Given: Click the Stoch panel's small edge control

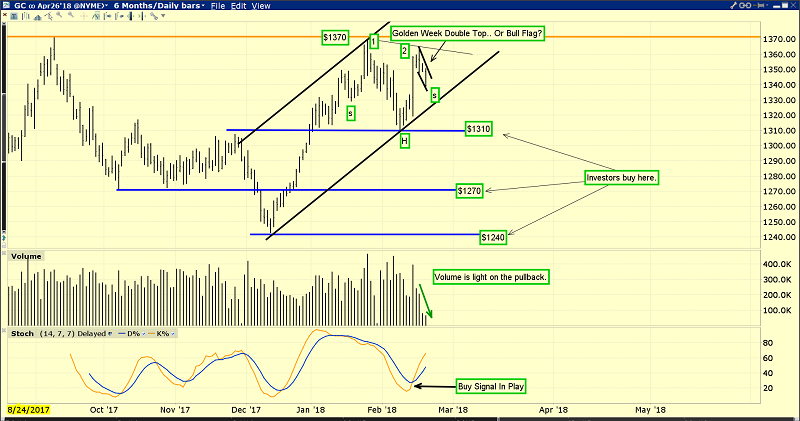Looking at the screenshot, I should [x=5, y=331].
